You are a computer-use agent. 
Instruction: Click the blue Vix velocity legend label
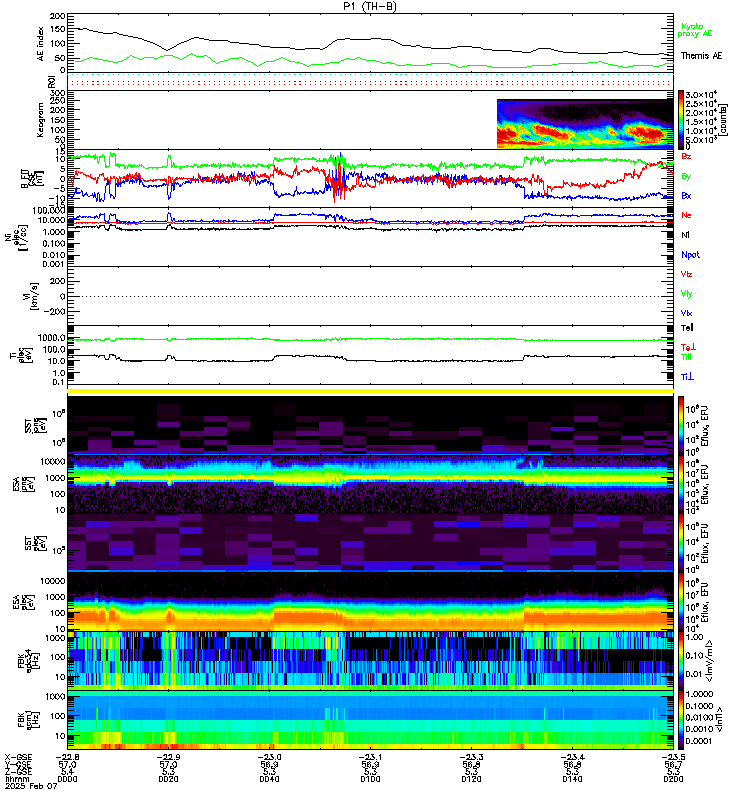point(686,313)
